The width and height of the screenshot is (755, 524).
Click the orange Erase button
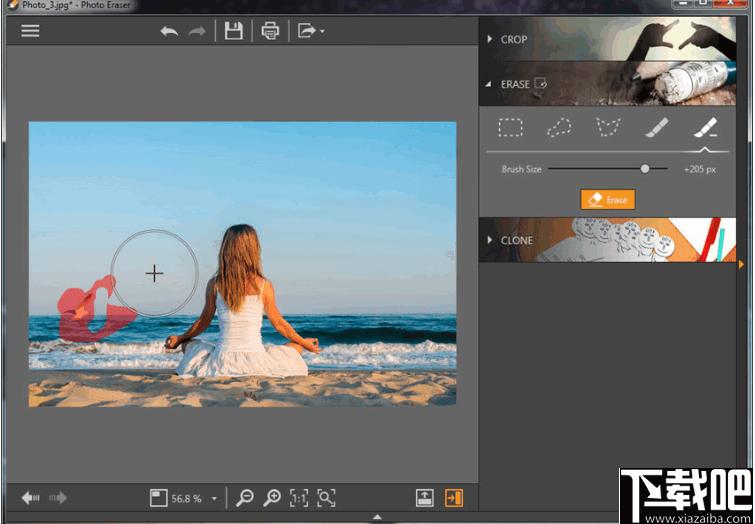click(x=608, y=199)
